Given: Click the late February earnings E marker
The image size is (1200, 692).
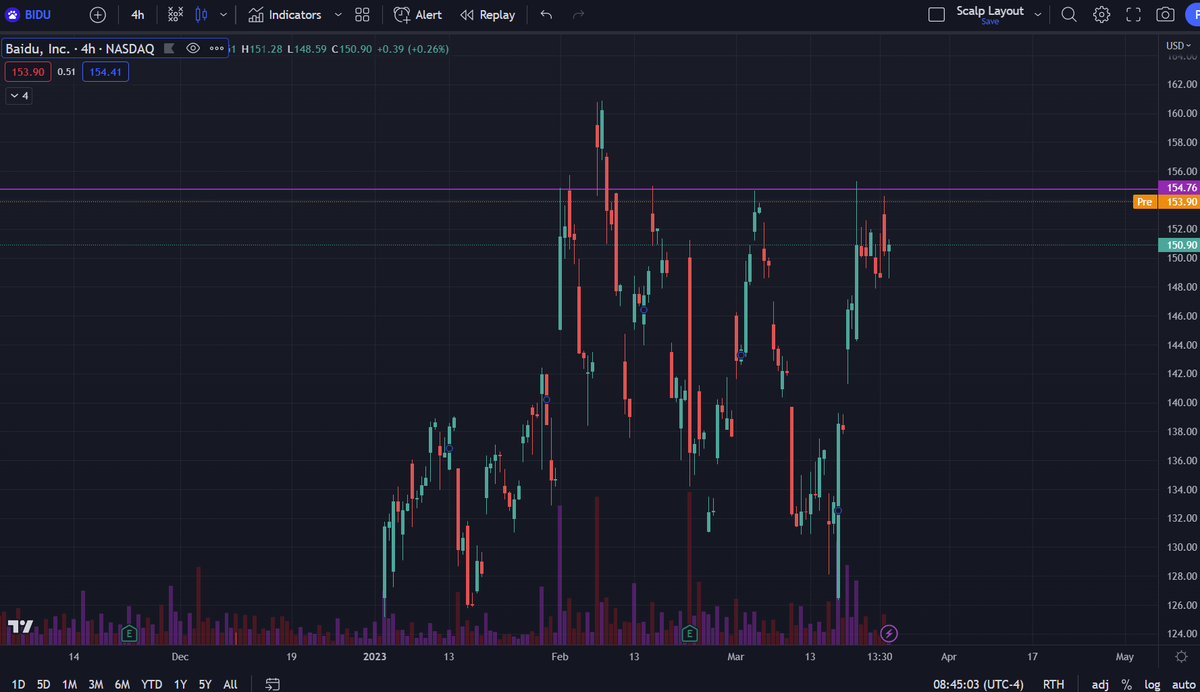Looking at the screenshot, I should [688, 633].
